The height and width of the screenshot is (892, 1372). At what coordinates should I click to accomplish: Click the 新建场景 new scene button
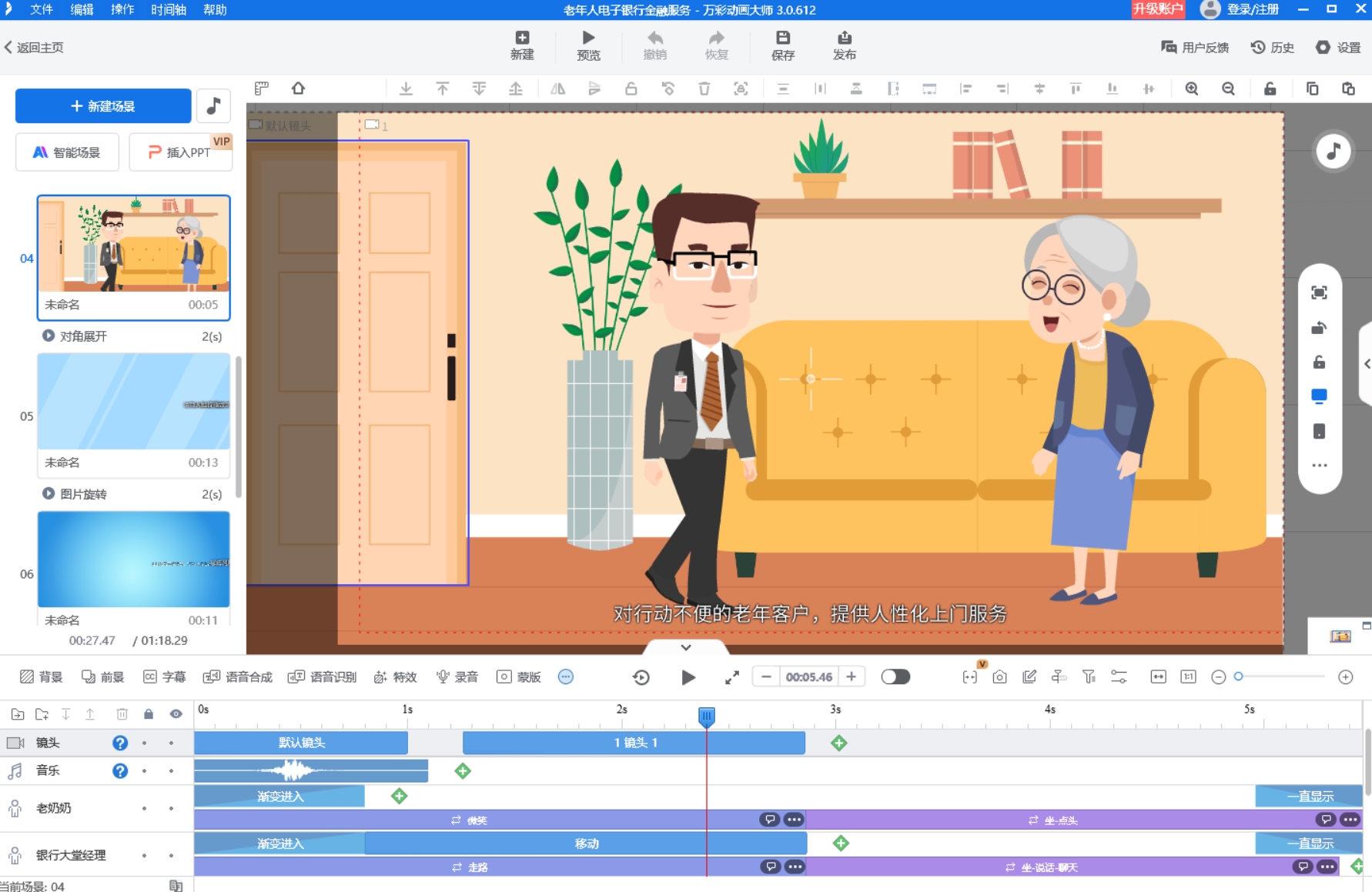[103, 106]
